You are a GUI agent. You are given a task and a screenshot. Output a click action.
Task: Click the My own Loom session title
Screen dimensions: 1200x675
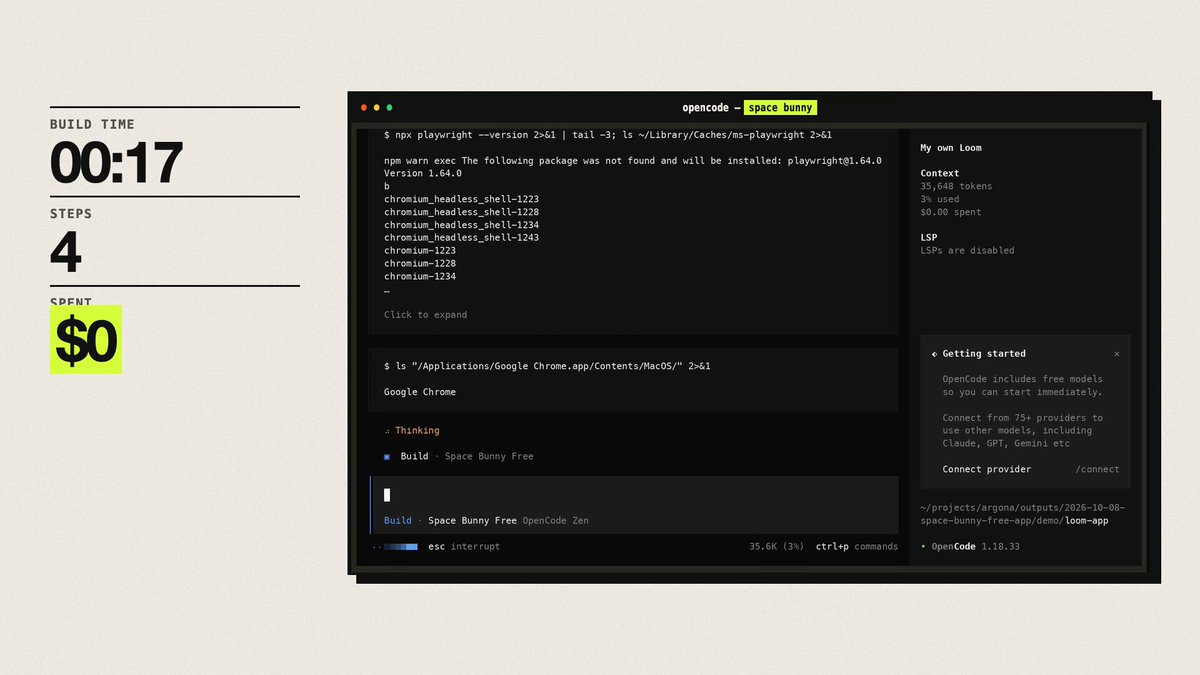coord(951,148)
